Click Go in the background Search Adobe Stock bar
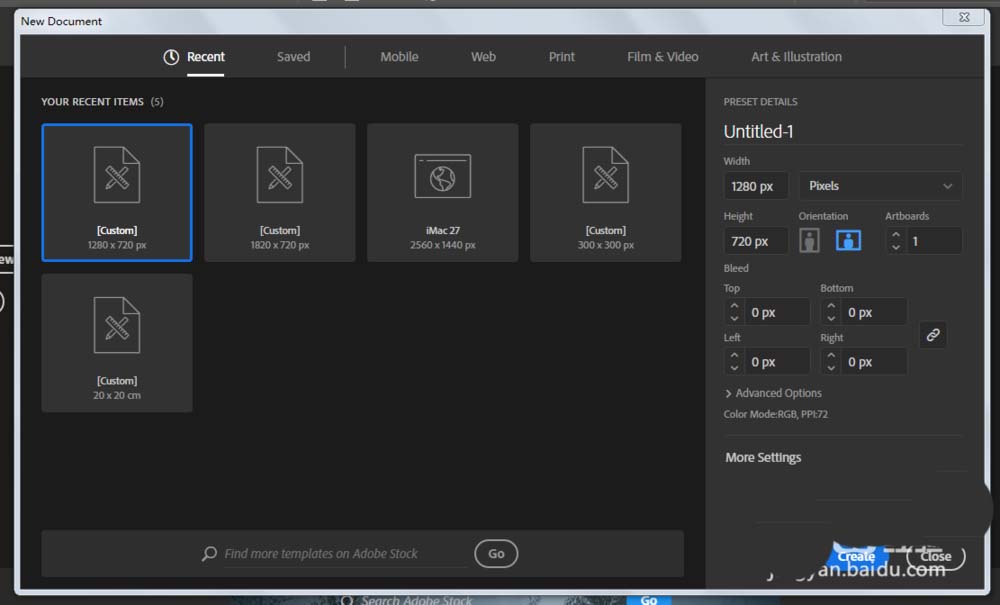Screen dimensions: 1000x605 649,600
